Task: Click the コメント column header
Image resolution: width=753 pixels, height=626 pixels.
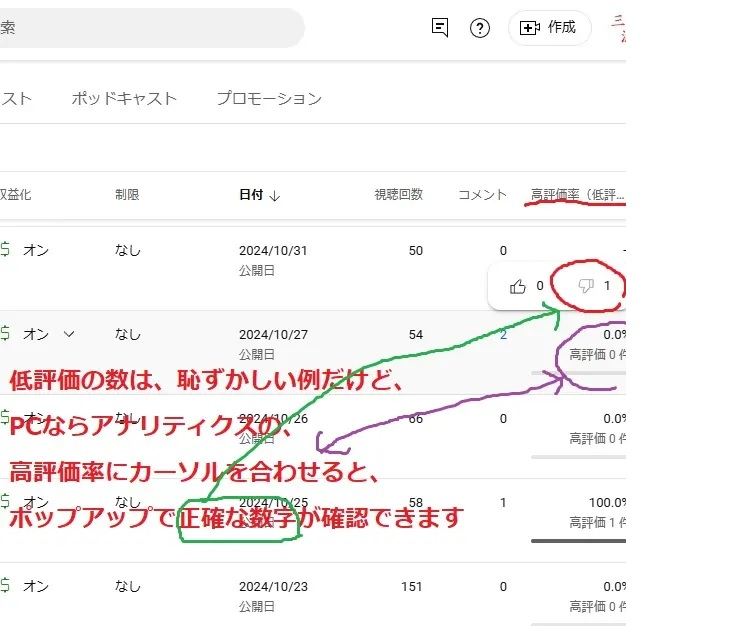Action: [483, 194]
